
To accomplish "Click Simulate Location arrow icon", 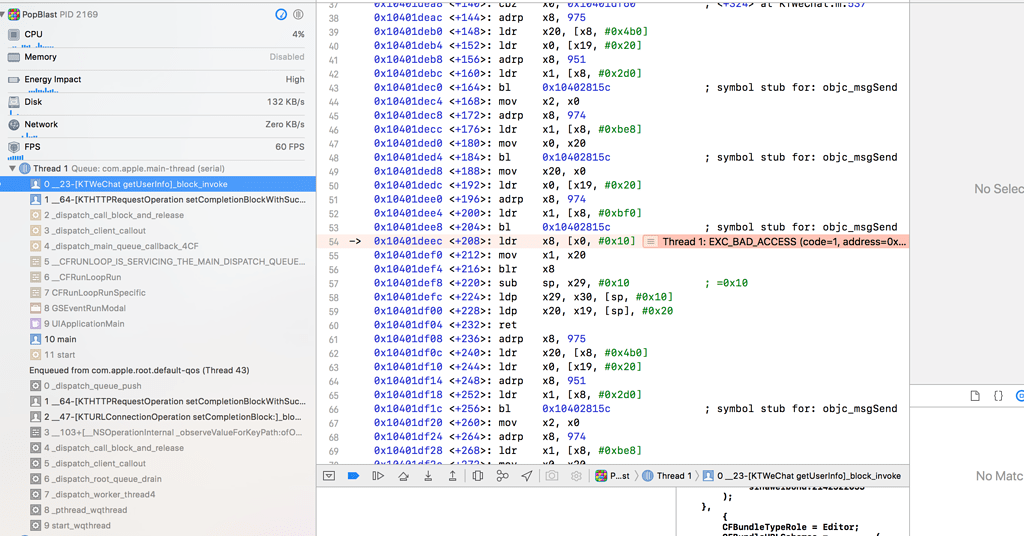I will click(x=527, y=476).
